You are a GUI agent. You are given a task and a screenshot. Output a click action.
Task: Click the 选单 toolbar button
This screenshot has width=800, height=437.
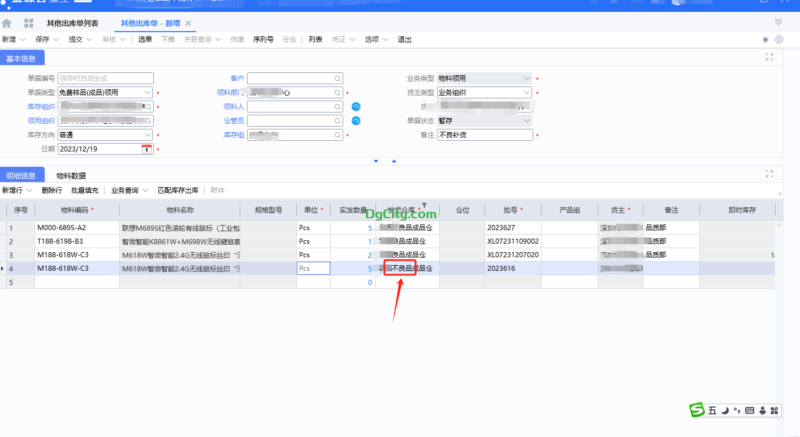145,40
